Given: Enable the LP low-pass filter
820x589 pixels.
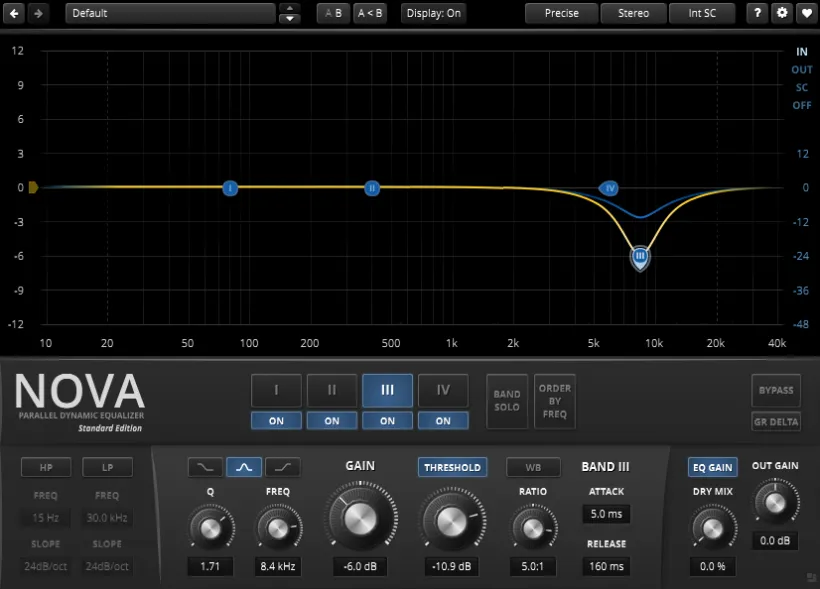Looking at the screenshot, I should [x=107, y=467].
